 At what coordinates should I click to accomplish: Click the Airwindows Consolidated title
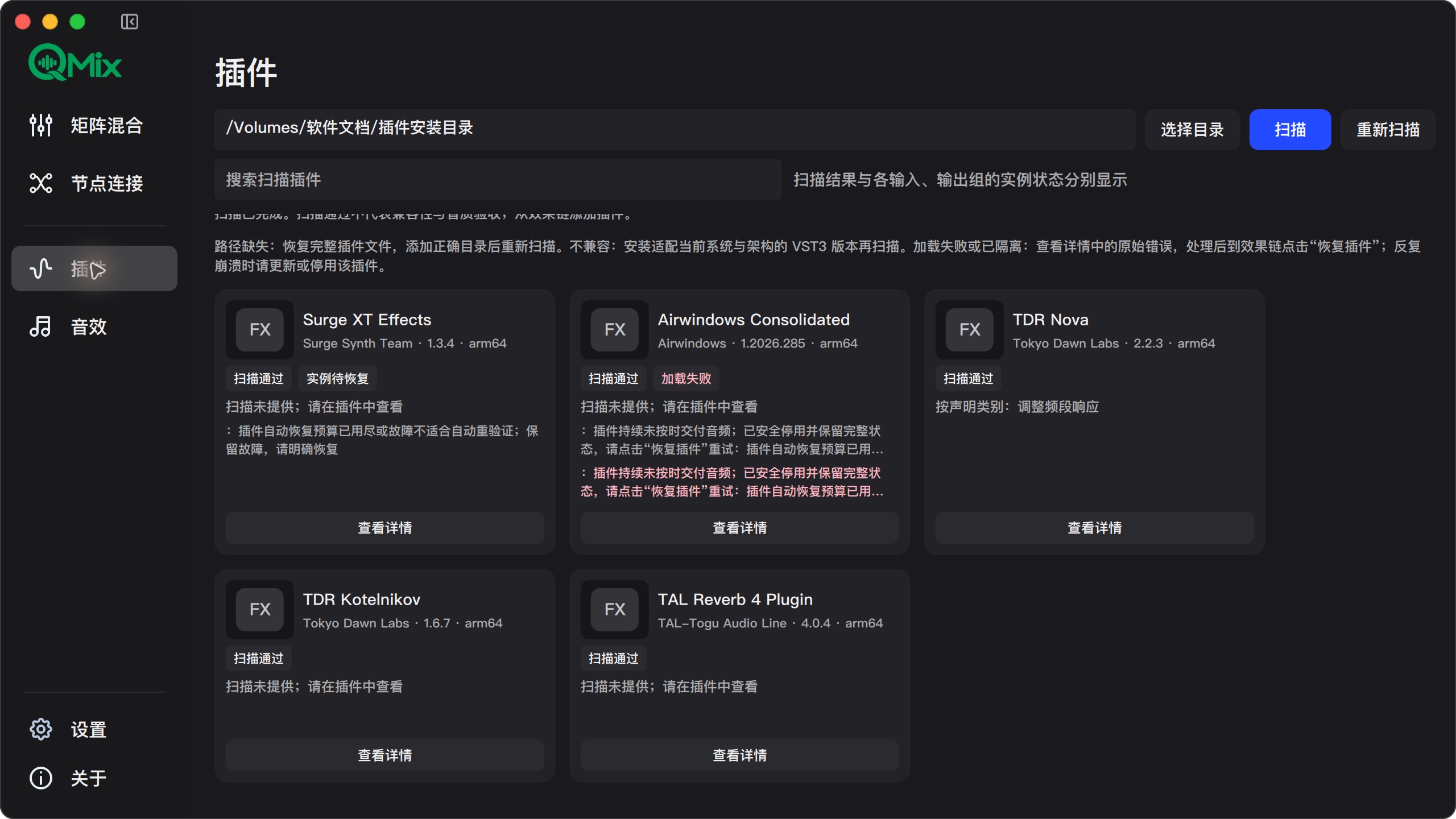click(754, 320)
